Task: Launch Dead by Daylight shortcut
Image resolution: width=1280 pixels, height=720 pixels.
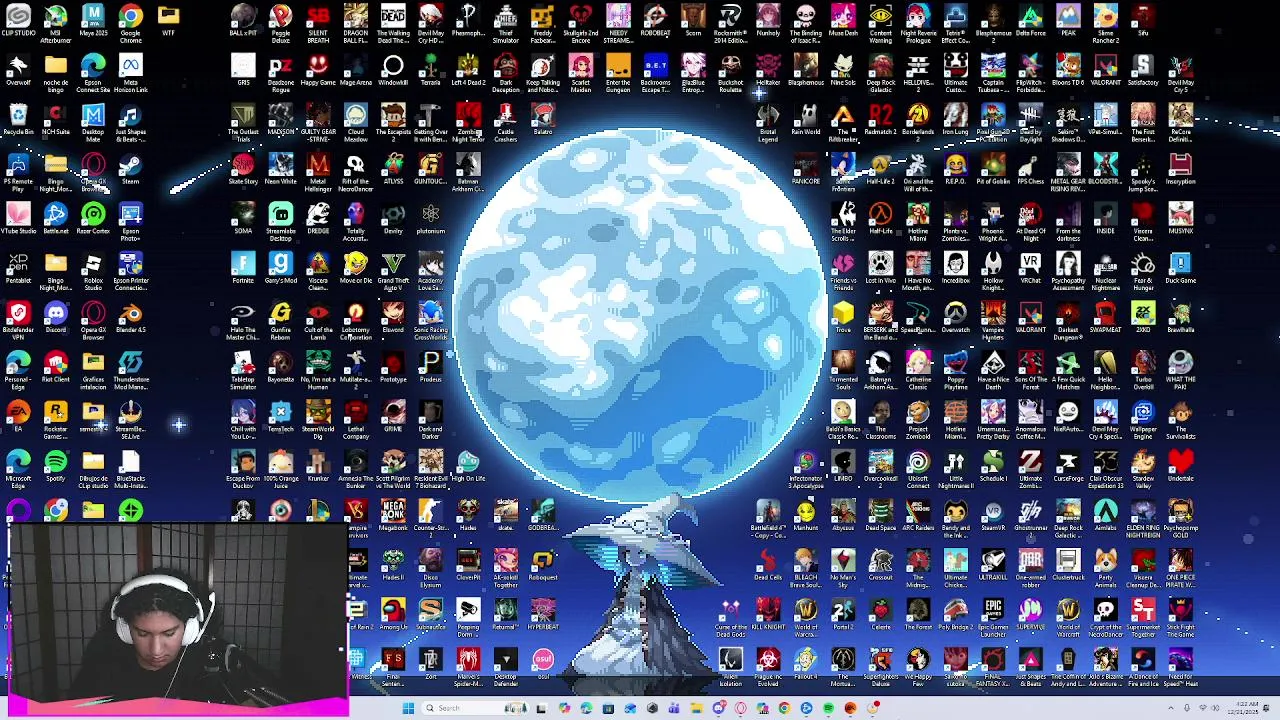Action: pos(1031,123)
